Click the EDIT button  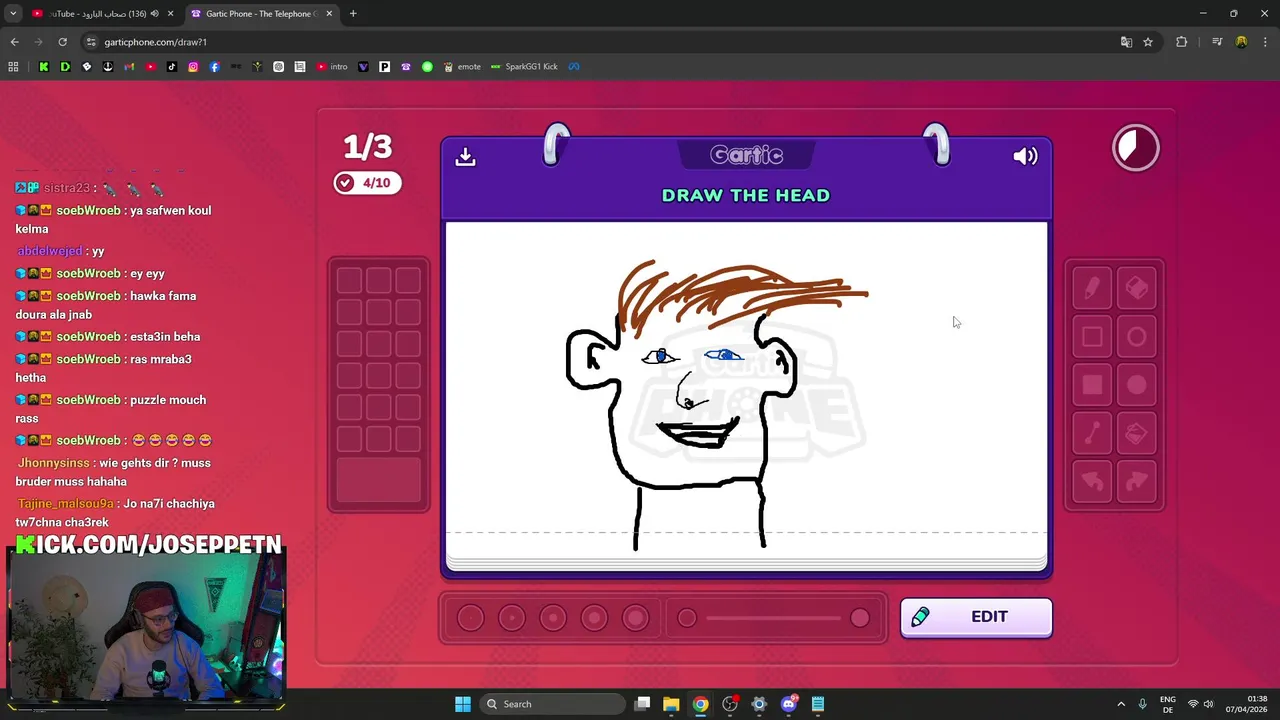click(x=976, y=617)
